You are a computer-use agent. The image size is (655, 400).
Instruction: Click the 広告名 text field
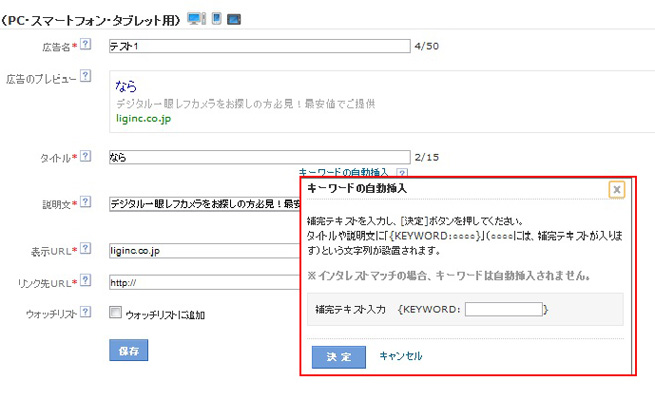259,45
